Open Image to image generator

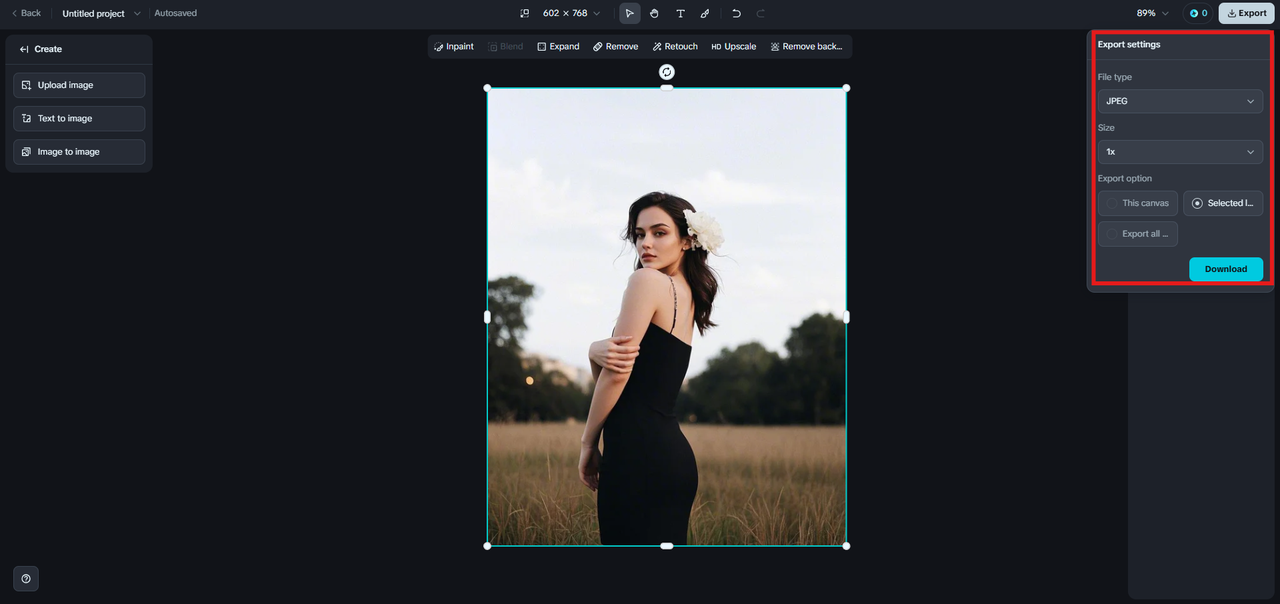tap(79, 152)
